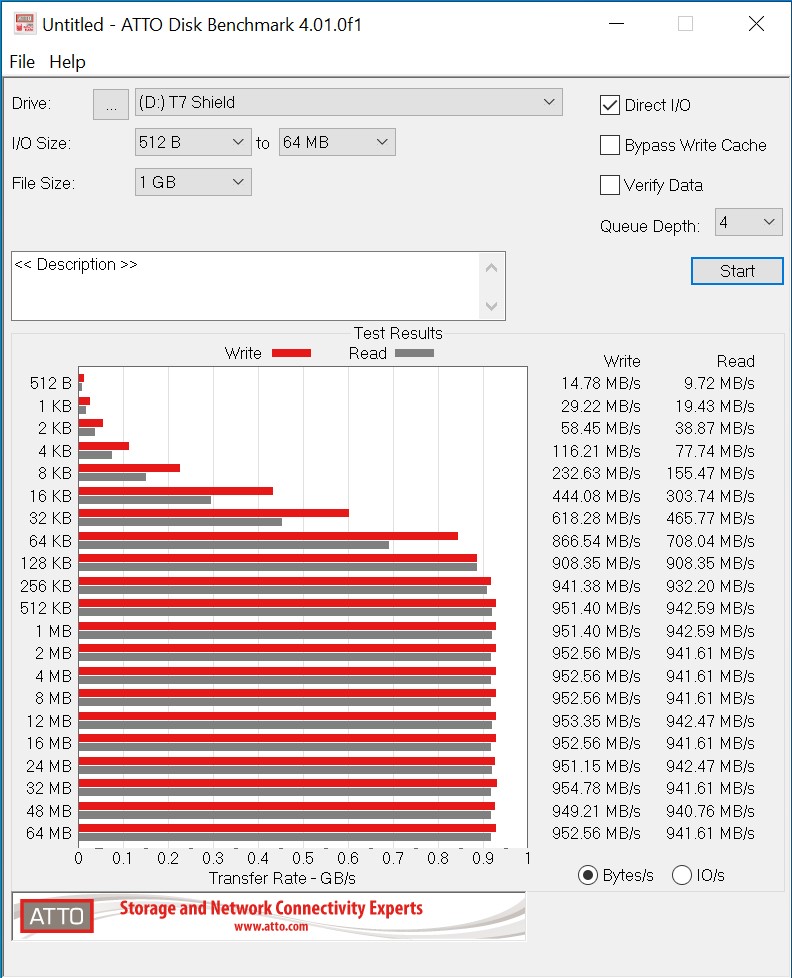Expand the Drive dropdown showing T7 Shield
This screenshot has width=792, height=978.
[349, 102]
